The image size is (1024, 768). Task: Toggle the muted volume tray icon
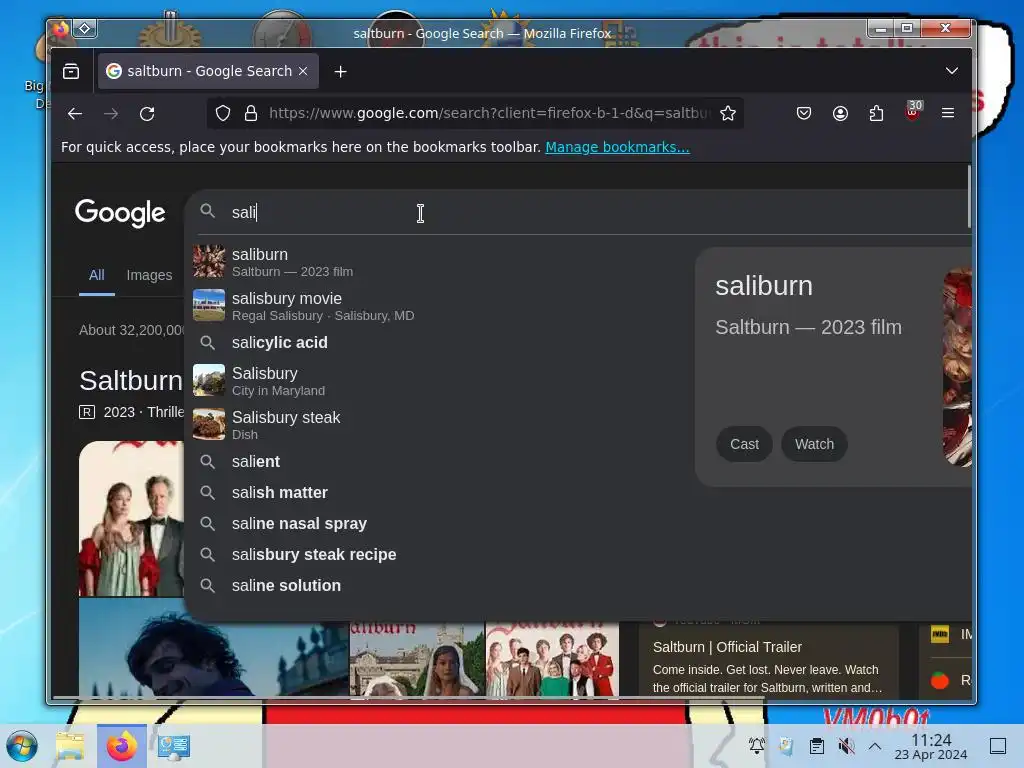[x=846, y=746]
